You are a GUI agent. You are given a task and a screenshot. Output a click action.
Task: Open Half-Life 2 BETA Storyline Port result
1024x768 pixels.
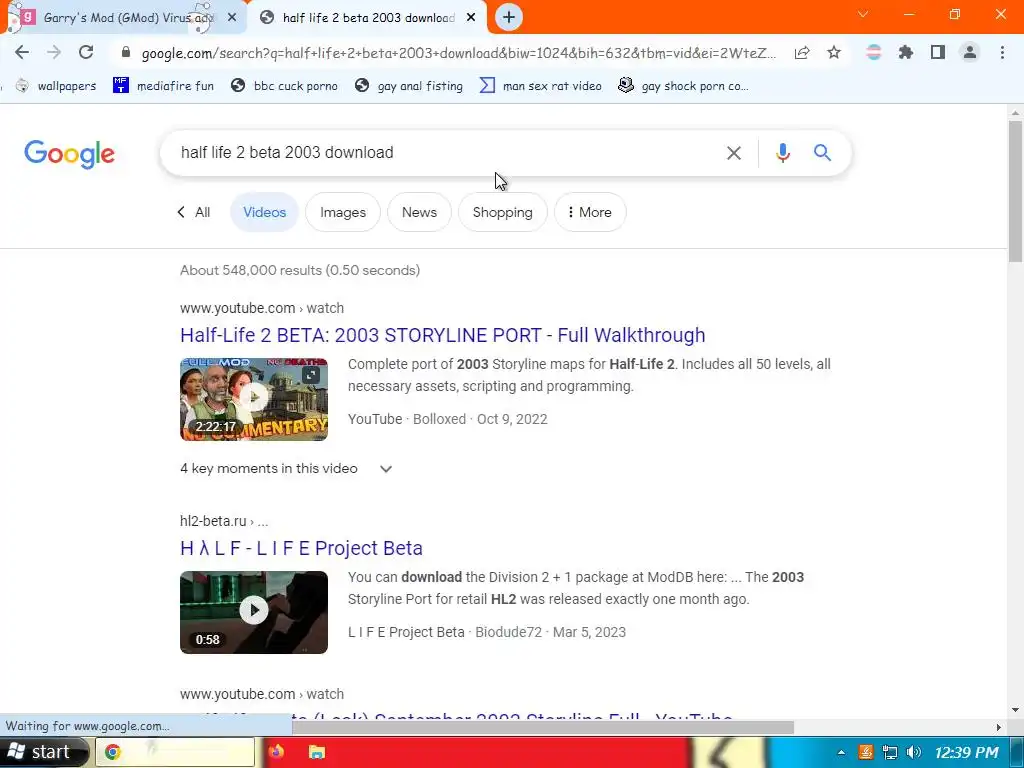click(443, 335)
